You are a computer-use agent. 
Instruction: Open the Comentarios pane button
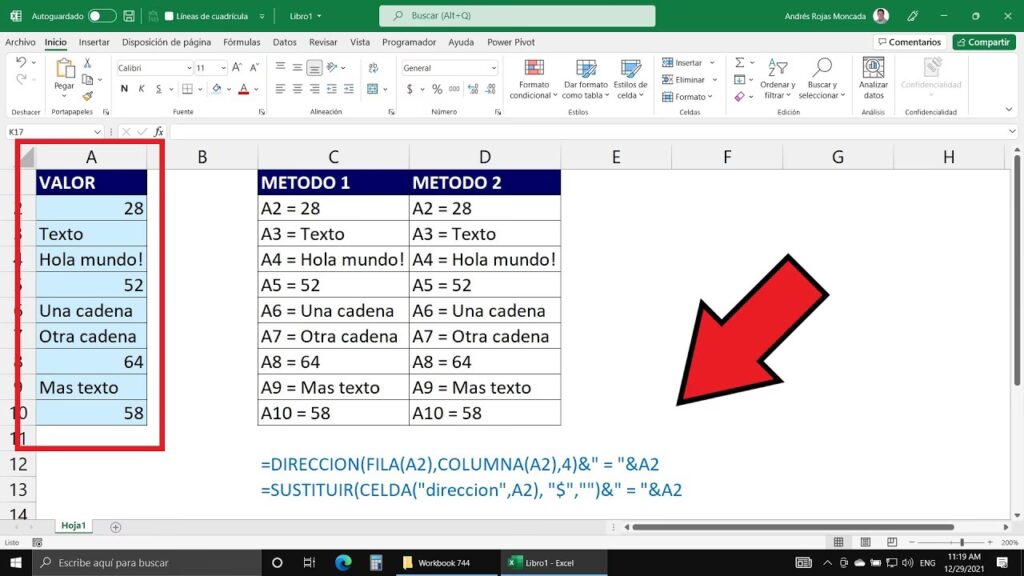coord(909,42)
